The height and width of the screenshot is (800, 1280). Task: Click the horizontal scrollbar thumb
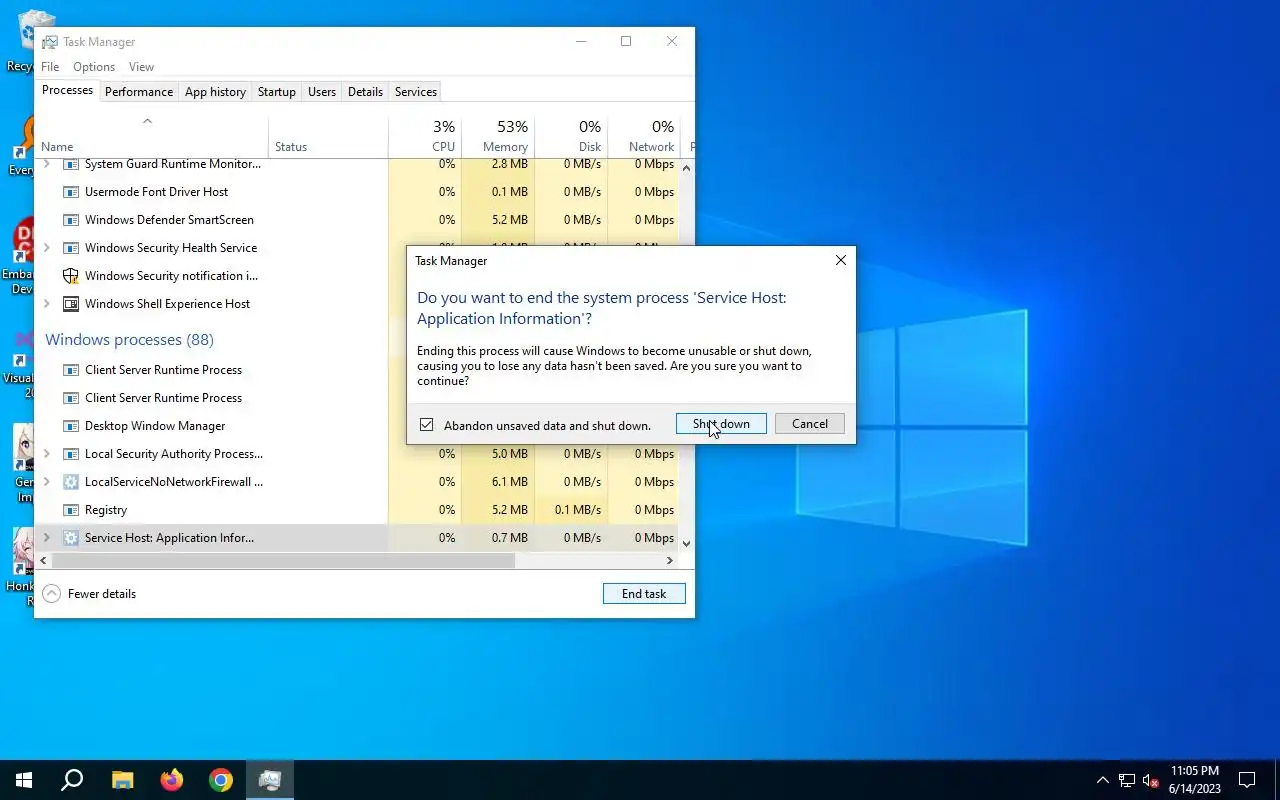(283, 561)
